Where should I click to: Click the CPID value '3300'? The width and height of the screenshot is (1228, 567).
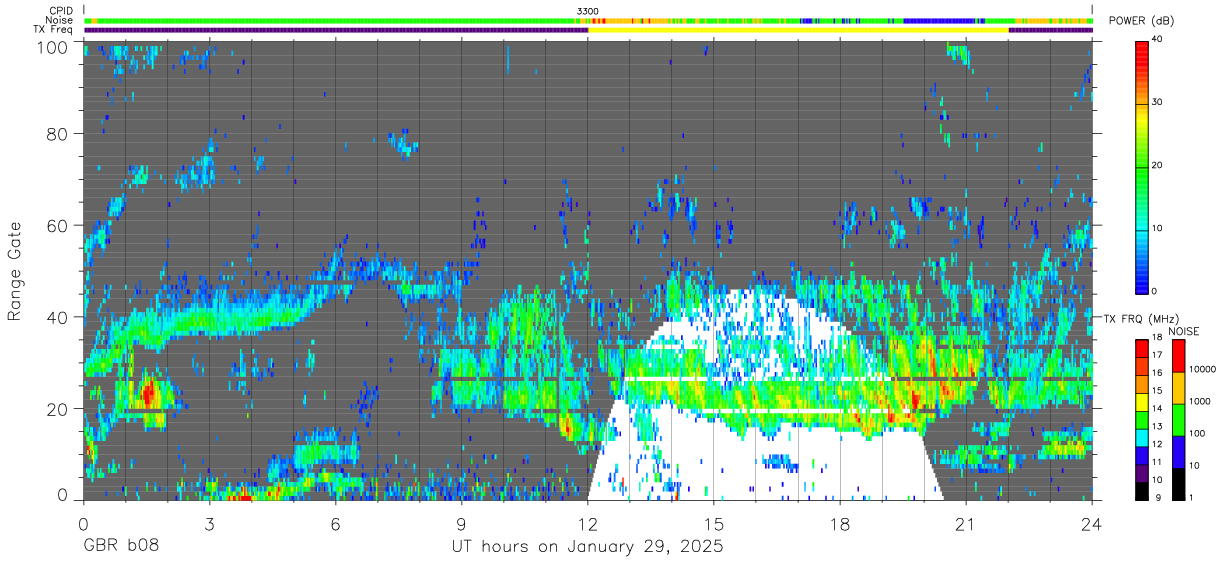coord(588,11)
